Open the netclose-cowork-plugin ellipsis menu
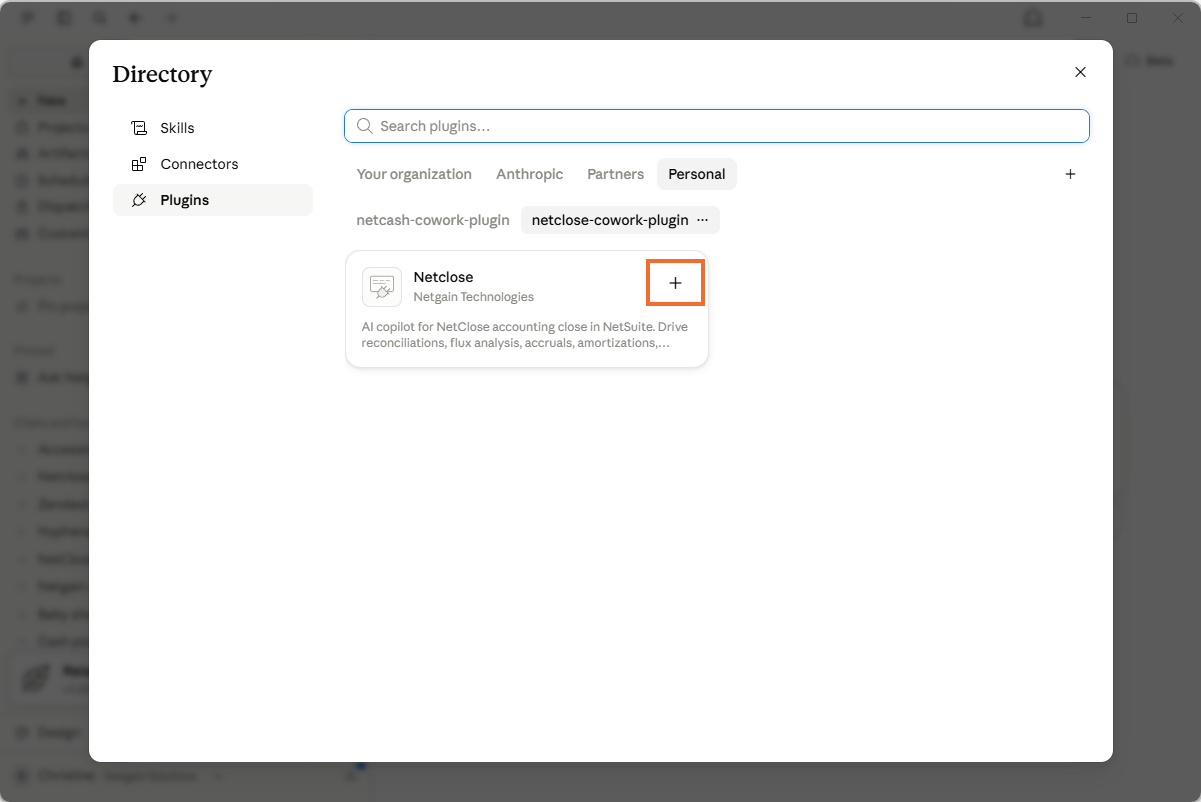Screen dimensions: 1201x802 (x=702, y=220)
